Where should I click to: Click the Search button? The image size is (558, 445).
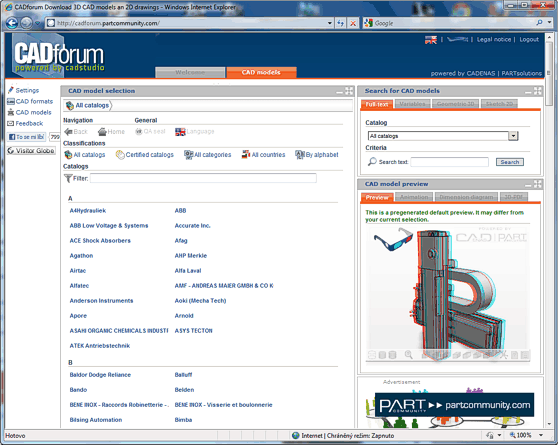(x=510, y=162)
